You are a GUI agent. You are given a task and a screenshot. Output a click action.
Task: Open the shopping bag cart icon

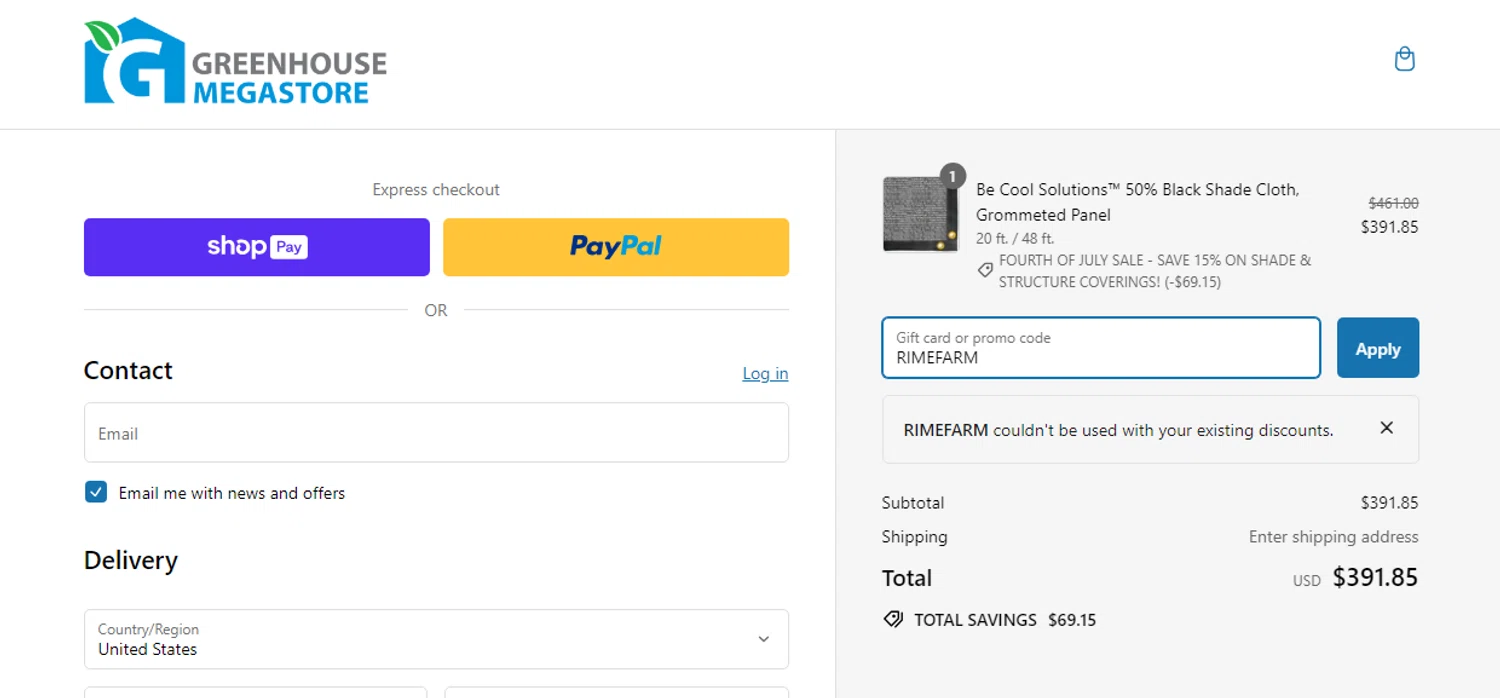pos(1404,60)
